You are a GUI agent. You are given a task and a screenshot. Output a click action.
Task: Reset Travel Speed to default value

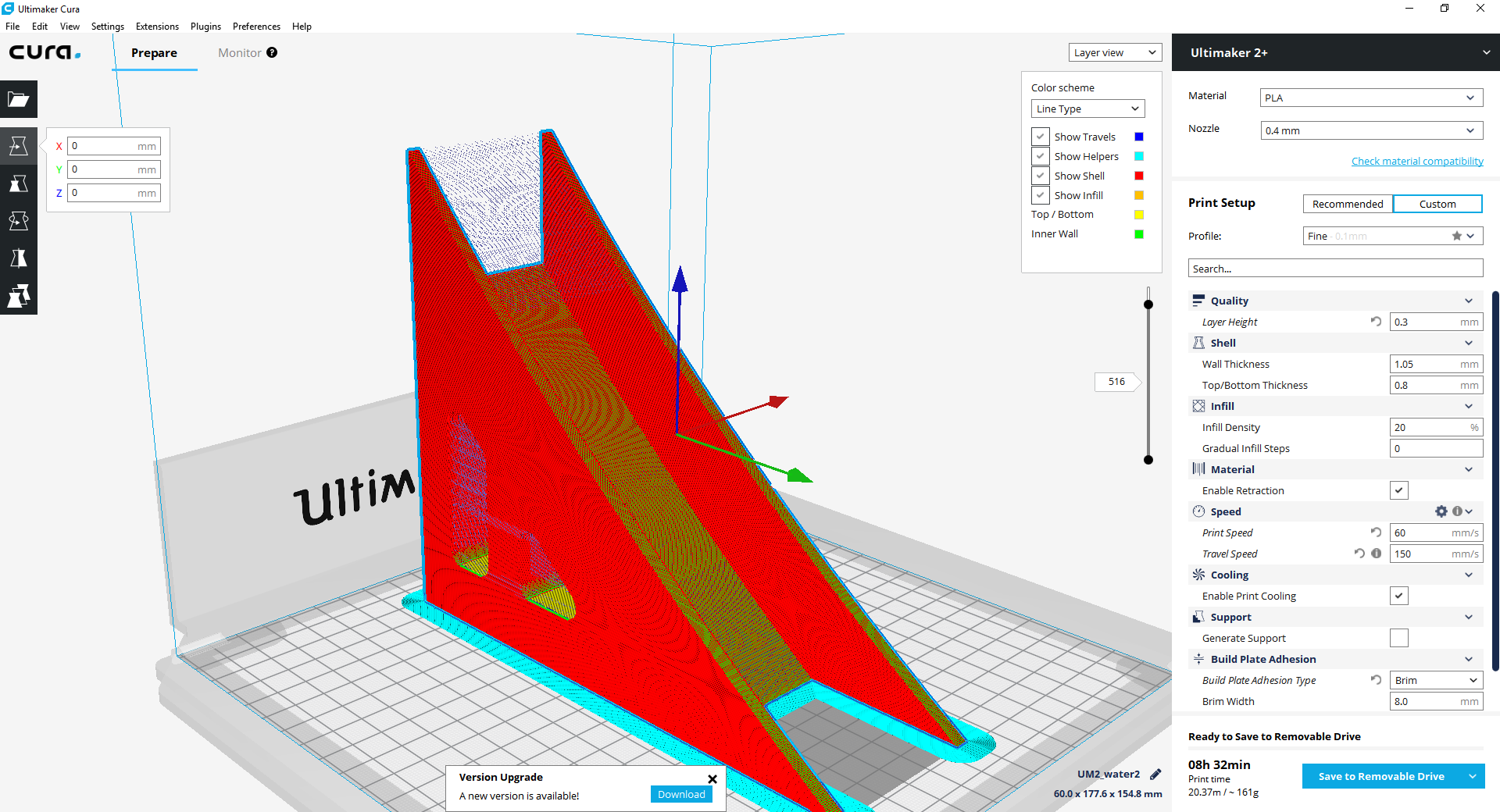(x=1359, y=554)
